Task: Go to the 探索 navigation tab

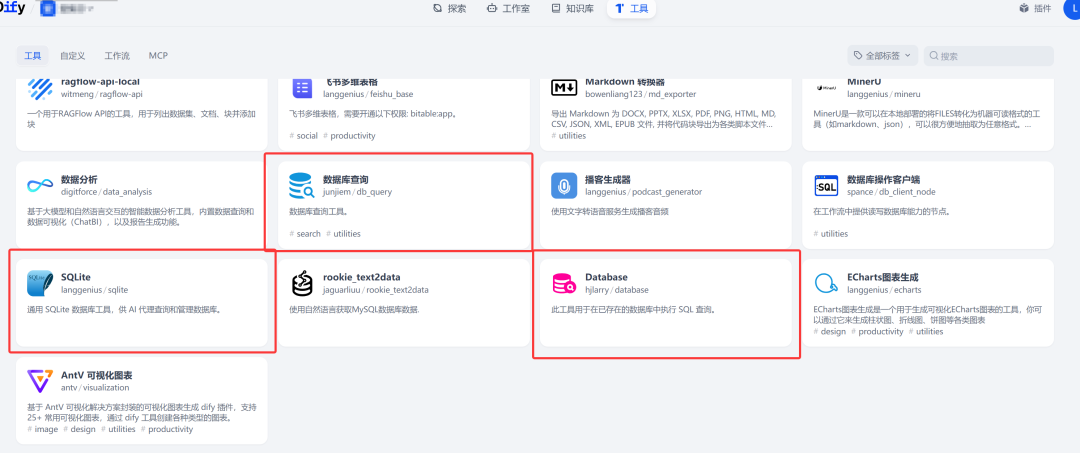Action: (449, 9)
